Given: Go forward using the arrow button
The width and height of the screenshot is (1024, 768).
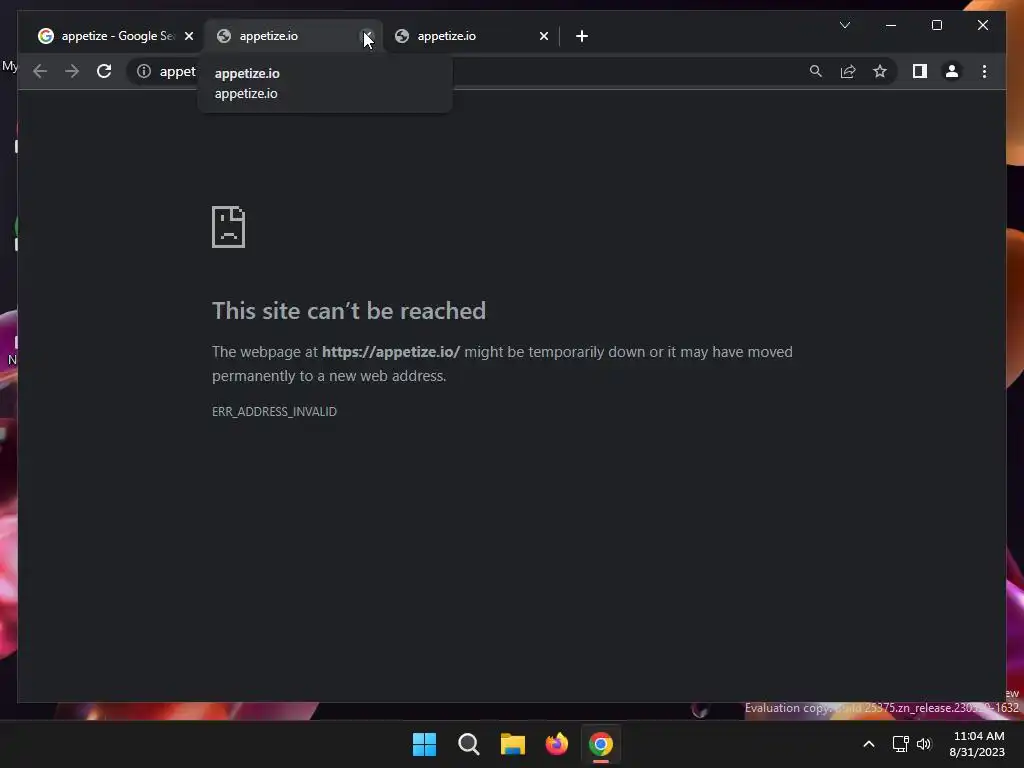Looking at the screenshot, I should click(x=72, y=71).
